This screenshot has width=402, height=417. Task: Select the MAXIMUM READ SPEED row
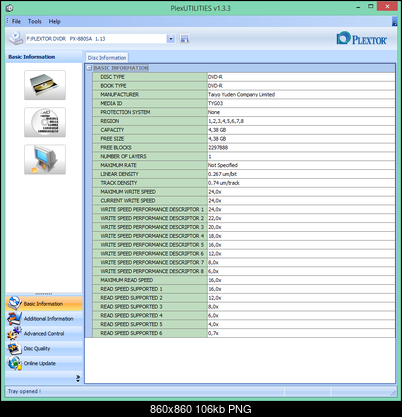click(244, 280)
